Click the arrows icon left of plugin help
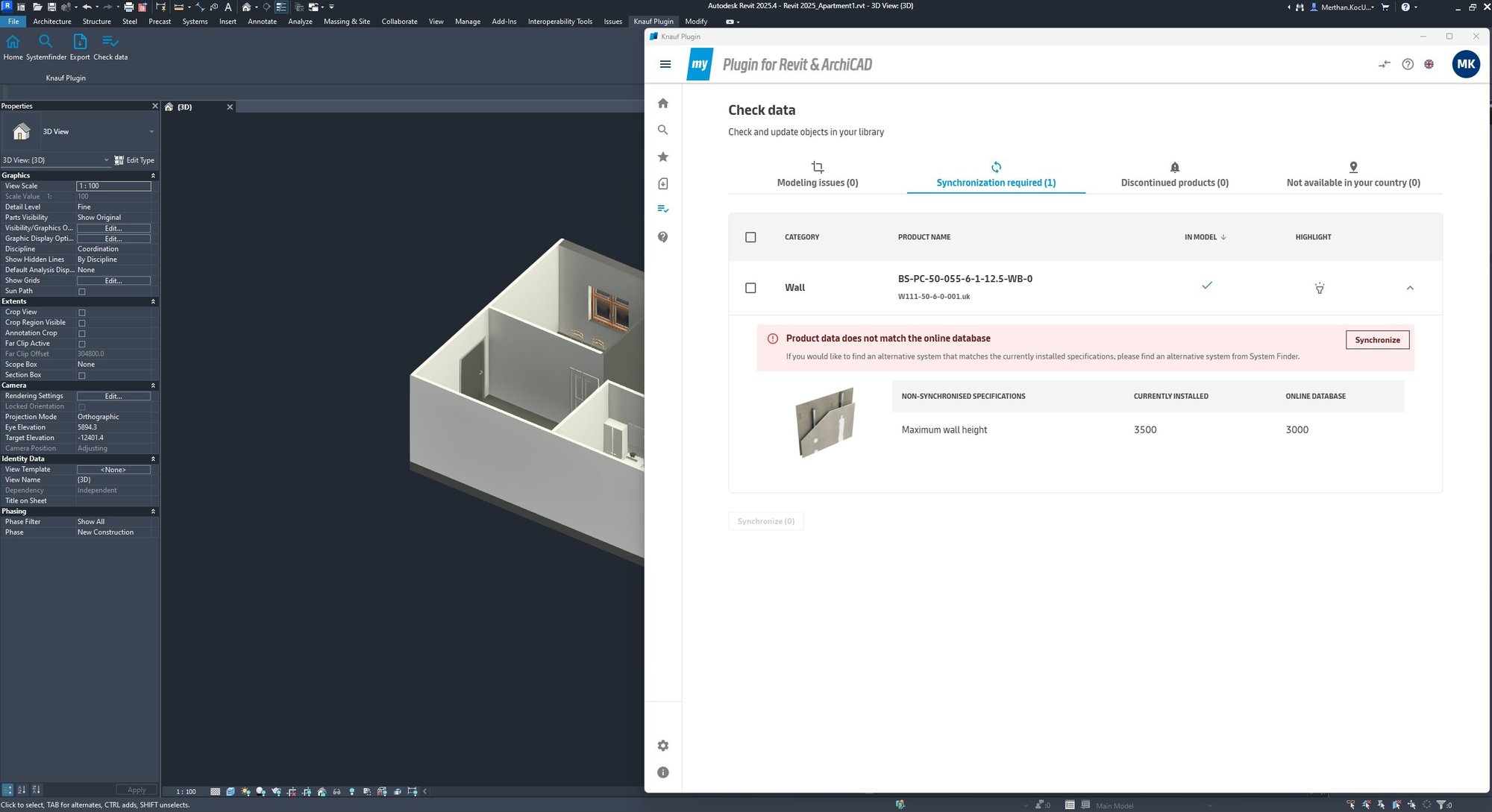Viewport: 1492px width, 812px height. 1385,64
